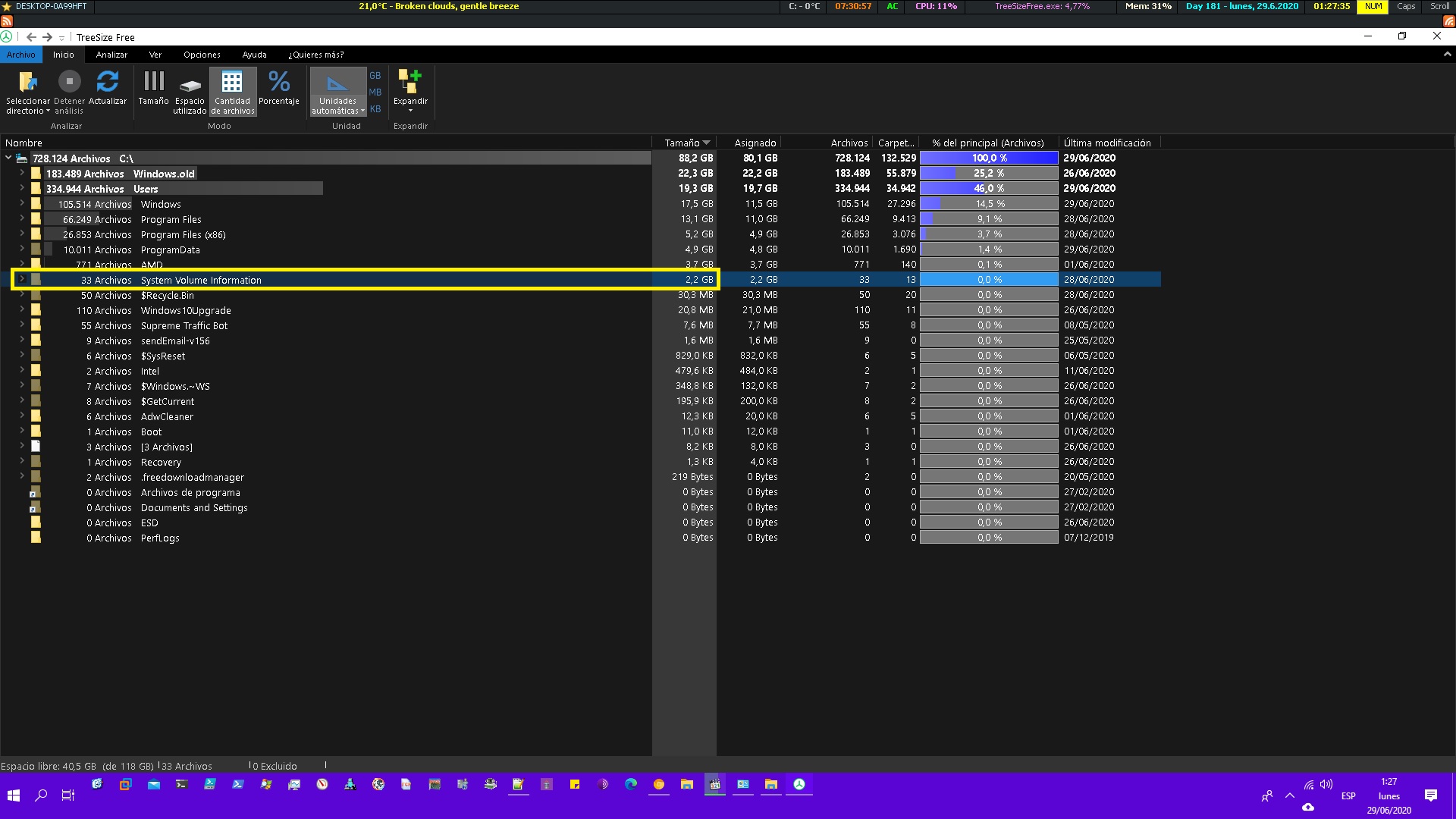Screen dimensions: 1456x819
Task: Expand the Program Files folder node
Action: [x=22, y=219]
